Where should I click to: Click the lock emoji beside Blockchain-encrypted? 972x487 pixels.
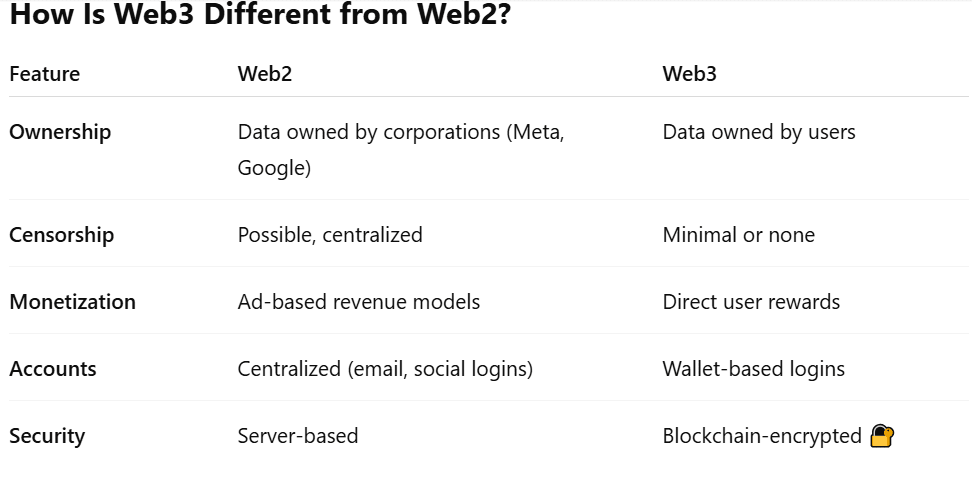pyautogui.click(x=881, y=436)
